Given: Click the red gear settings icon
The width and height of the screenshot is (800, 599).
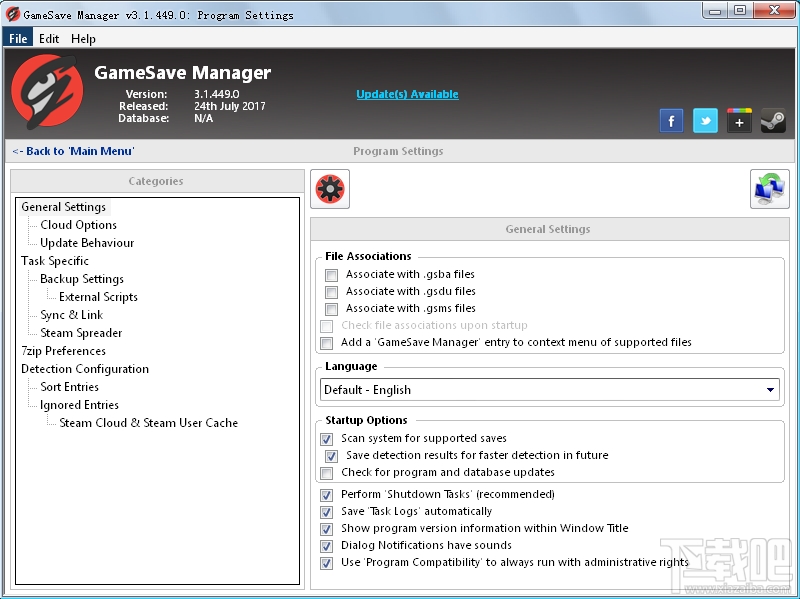Looking at the screenshot, I should (x=330, y=189).
